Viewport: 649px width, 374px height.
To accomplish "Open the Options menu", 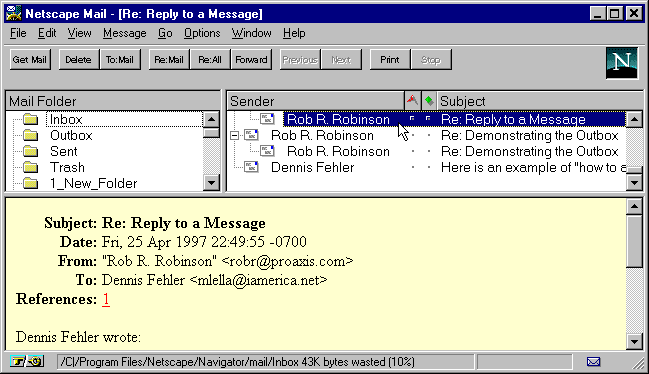I will click(x=202, y=33).
